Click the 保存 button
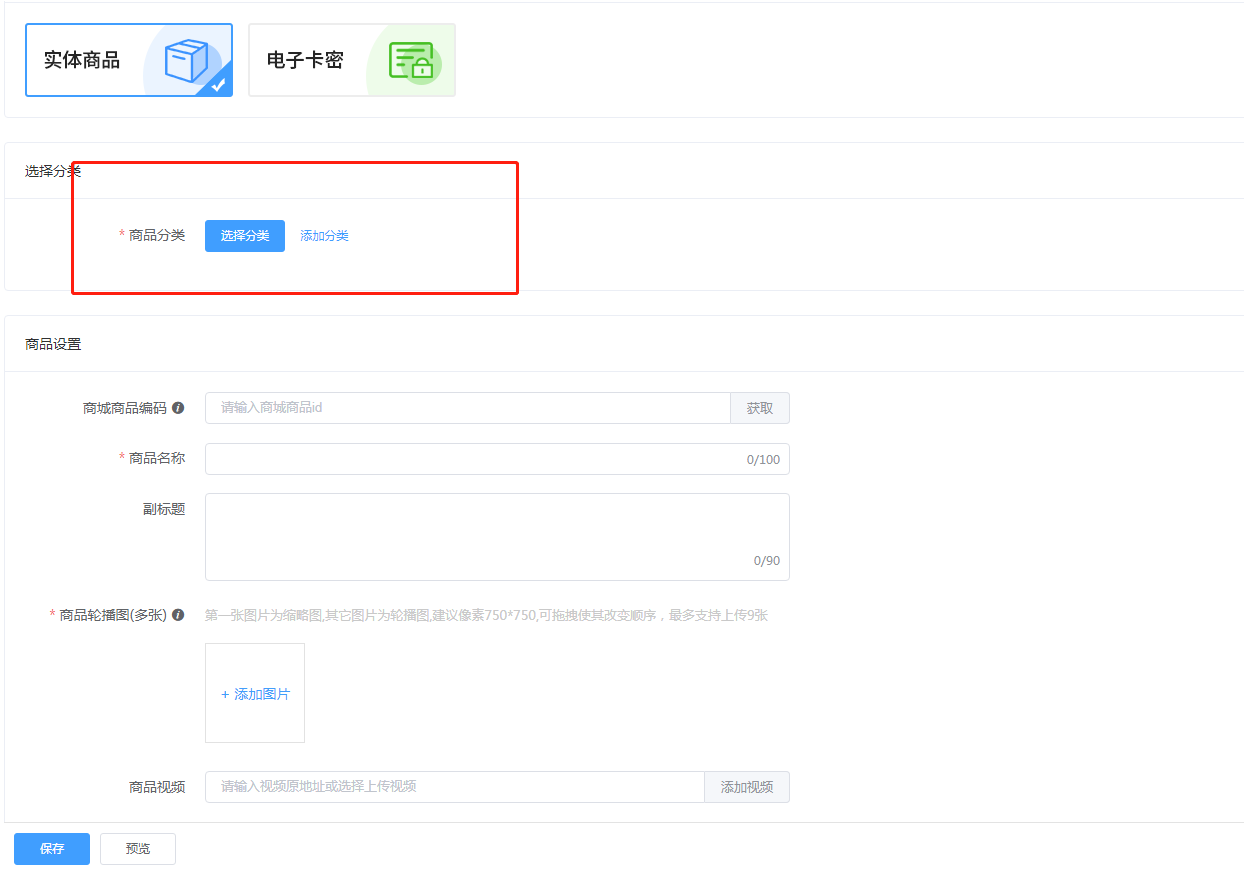 point(52,849)
